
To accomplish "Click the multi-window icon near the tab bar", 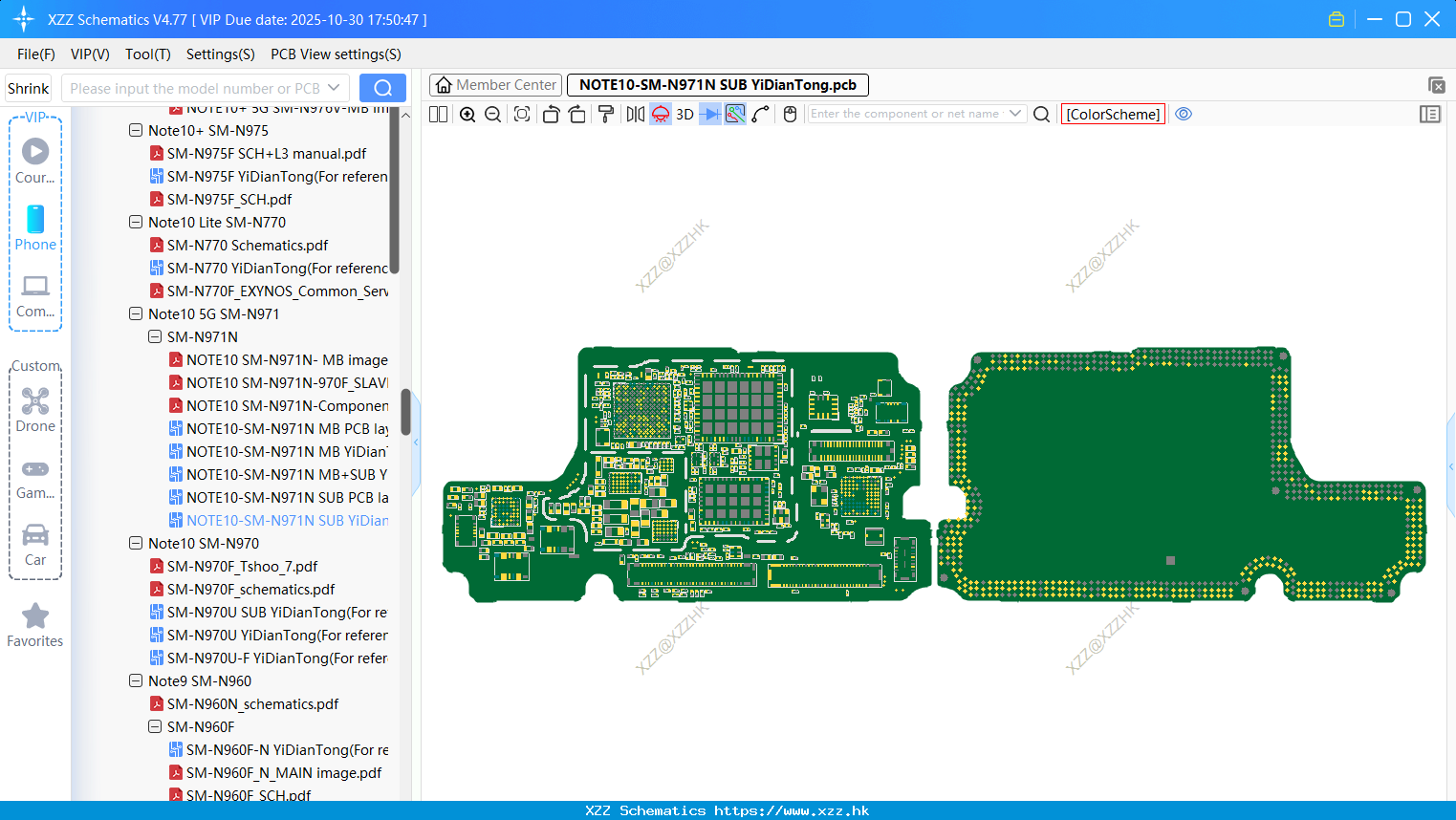I will (1436, 85).
